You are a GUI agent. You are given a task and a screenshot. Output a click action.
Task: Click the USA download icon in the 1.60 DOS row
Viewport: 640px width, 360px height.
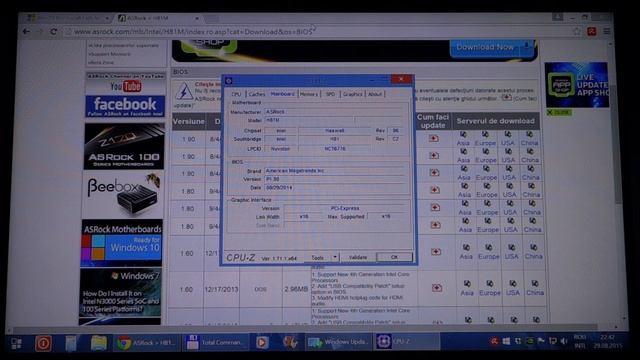point(513,284)
